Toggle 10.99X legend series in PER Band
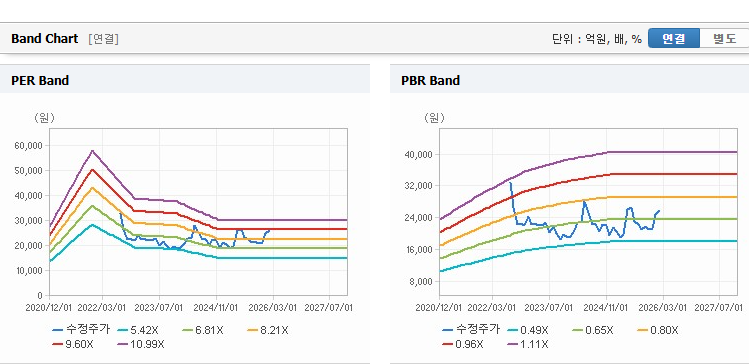 click(x=141, y=344)
